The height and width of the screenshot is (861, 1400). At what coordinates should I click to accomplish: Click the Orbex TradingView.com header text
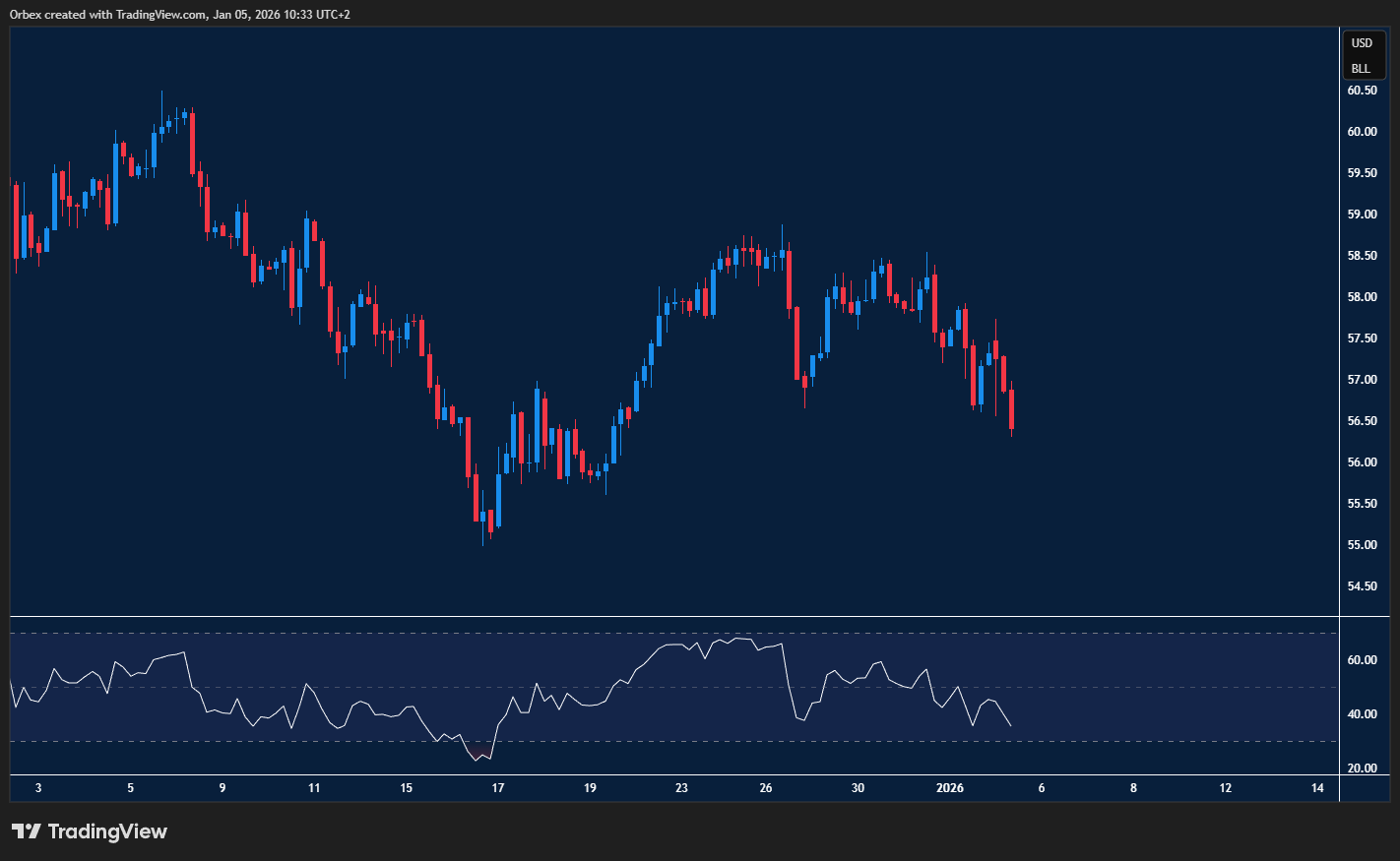179,14
